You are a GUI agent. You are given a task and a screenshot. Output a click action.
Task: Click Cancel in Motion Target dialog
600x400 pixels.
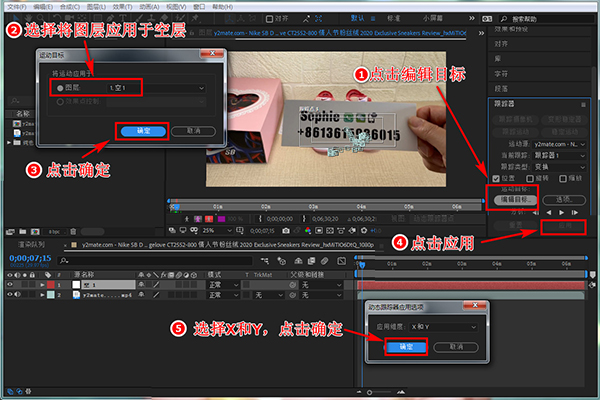coord(194,131)
